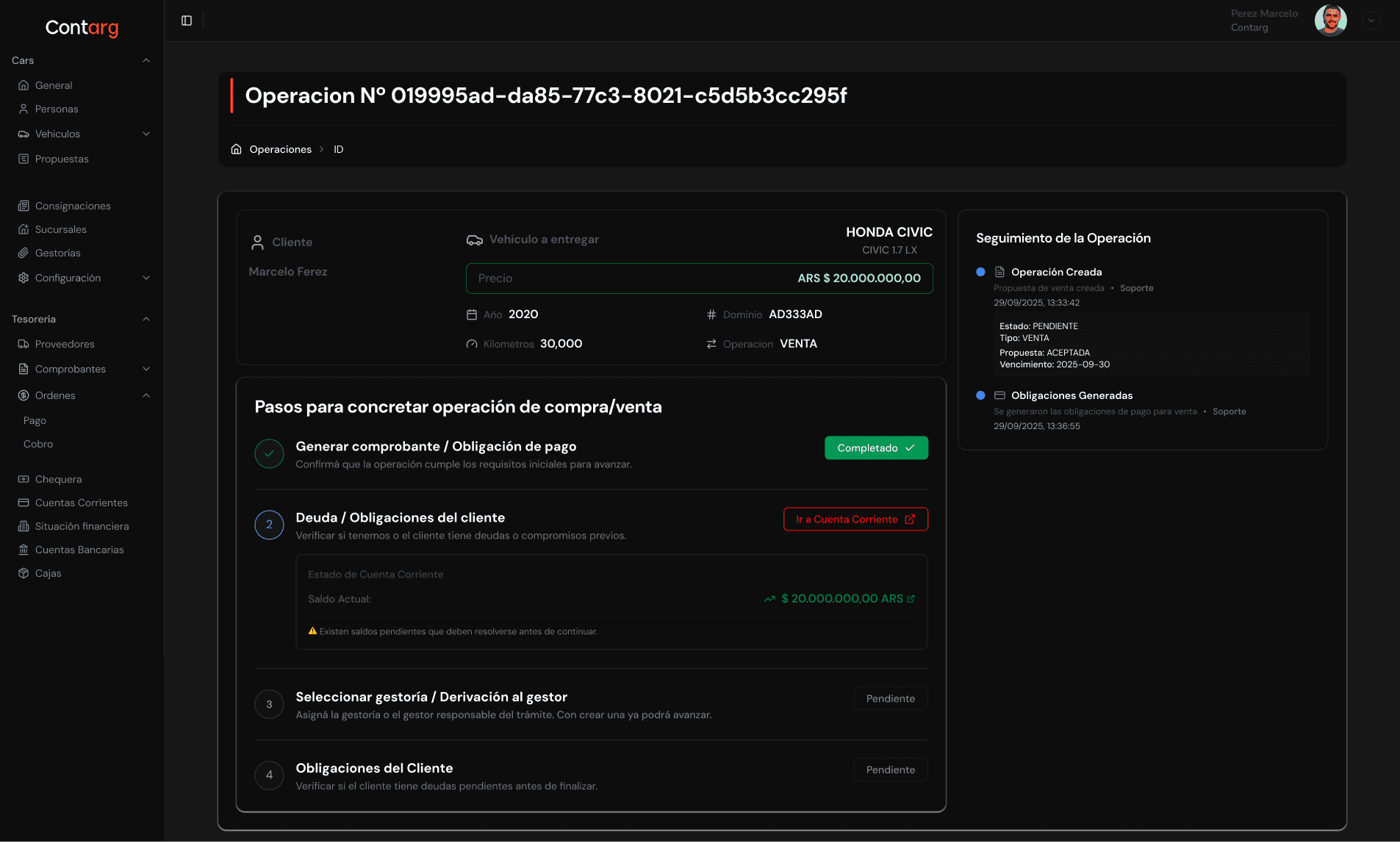
Task: Collapse the Ordenes section
Action: point(146,395)
